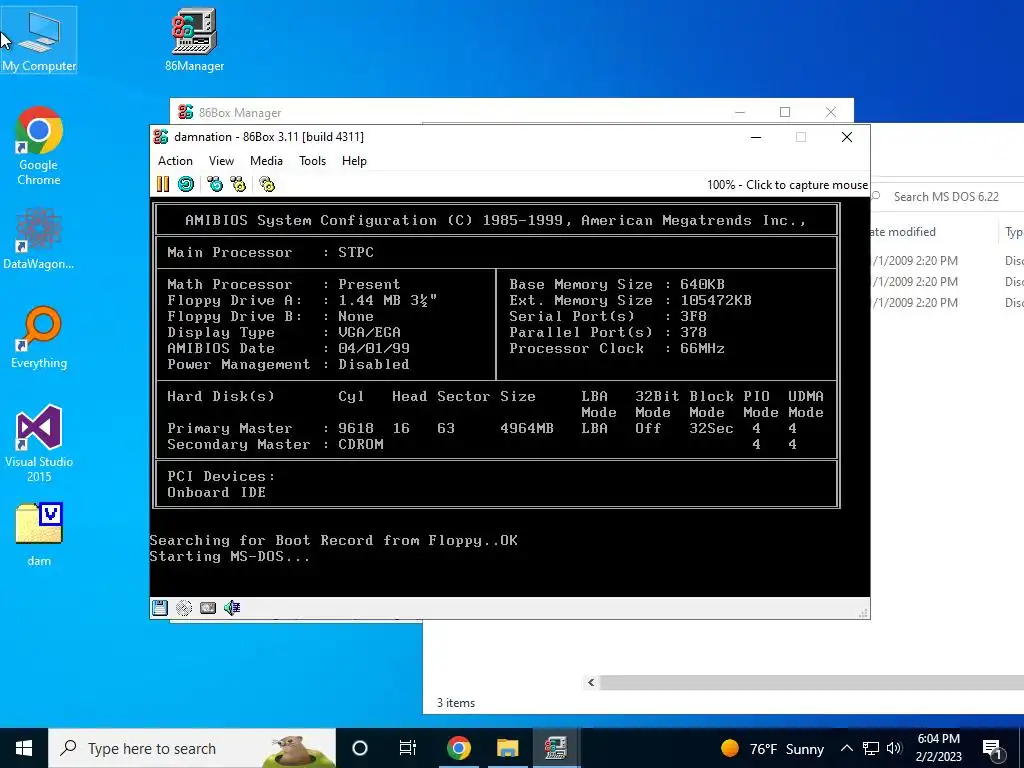Click '100% - Click to capture mouse' text
Screen dimensions: 1024x768
click(787, 185)
